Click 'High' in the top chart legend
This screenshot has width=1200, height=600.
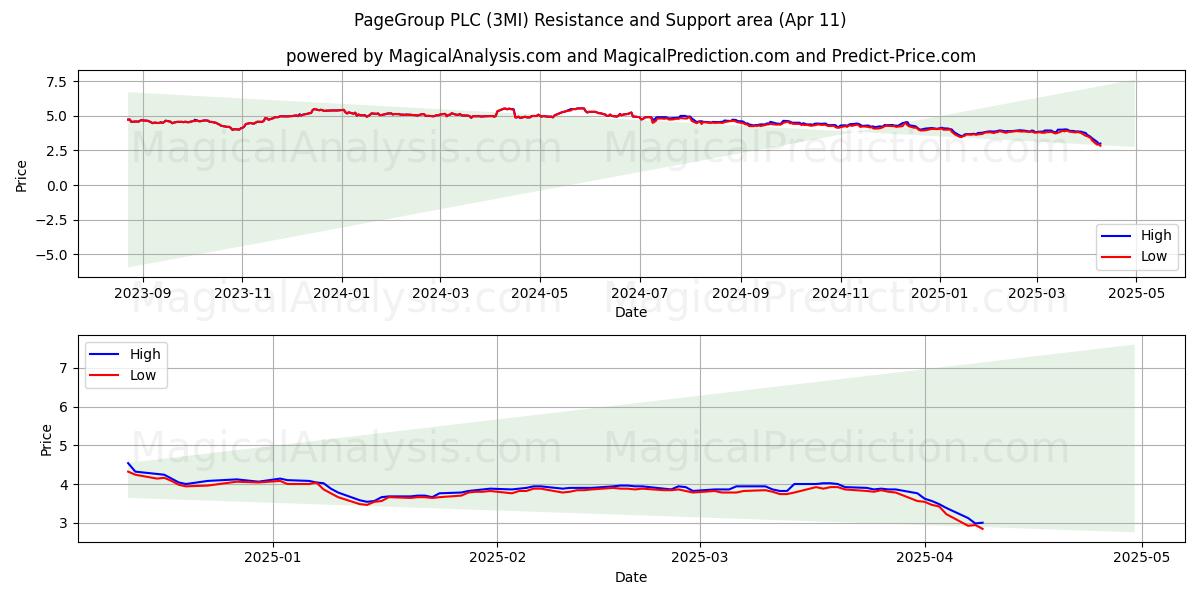1156,236
